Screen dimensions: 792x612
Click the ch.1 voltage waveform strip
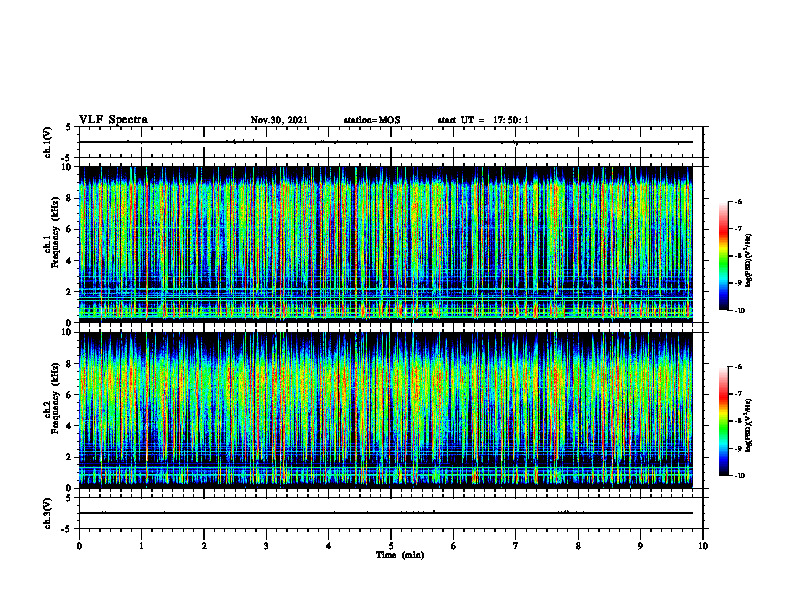391,142
